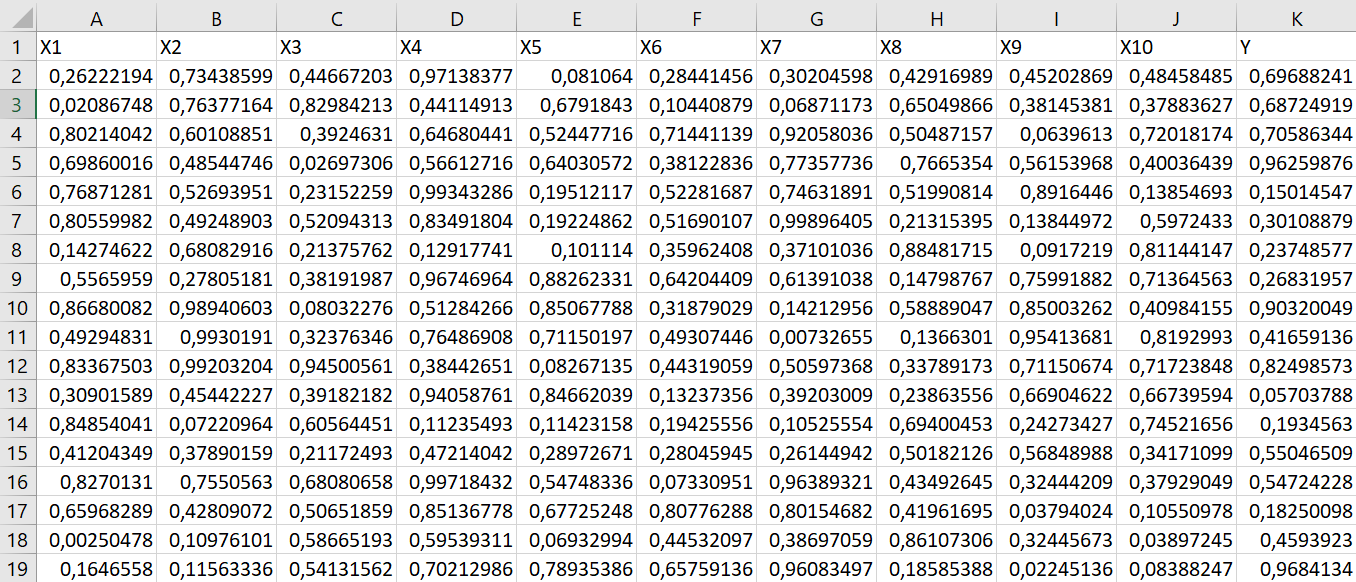Click the Select All corner triangle
Viewport: 1356px width, 582px height.
pos(18,18)
